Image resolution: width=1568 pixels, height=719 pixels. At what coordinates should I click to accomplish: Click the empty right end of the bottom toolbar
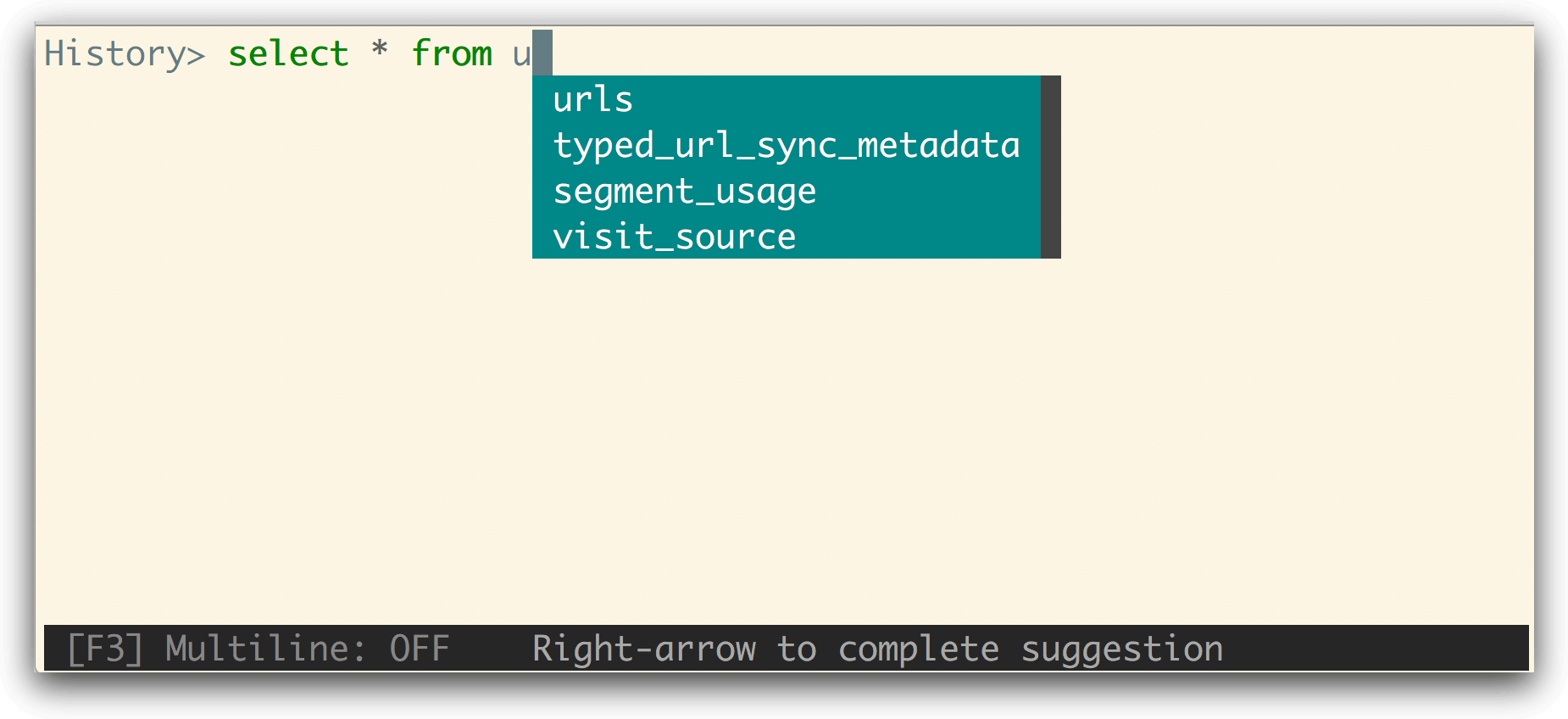tap(1382, 649)
